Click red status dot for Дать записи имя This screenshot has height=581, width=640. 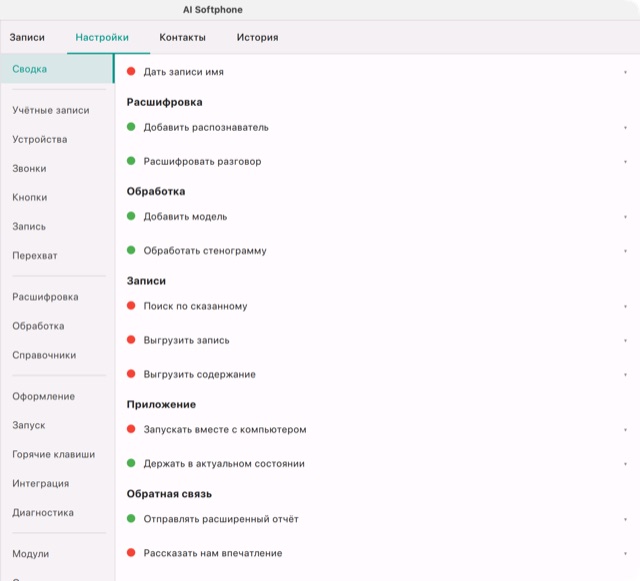point(131,71)
